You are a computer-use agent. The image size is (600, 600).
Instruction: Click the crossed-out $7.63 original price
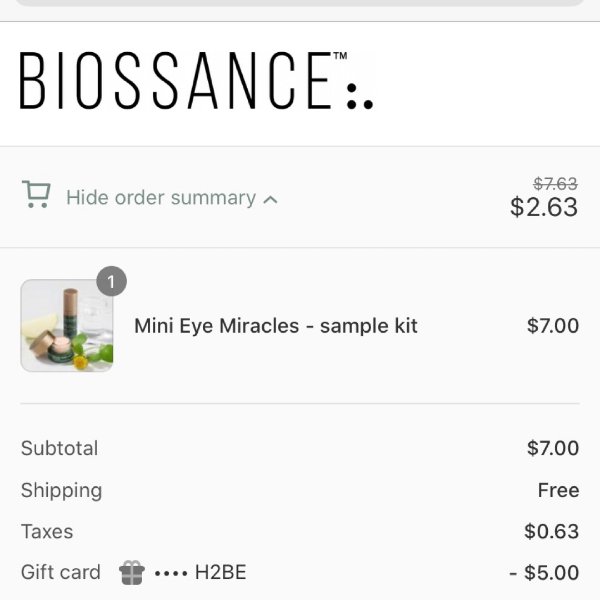pos(555,184)
